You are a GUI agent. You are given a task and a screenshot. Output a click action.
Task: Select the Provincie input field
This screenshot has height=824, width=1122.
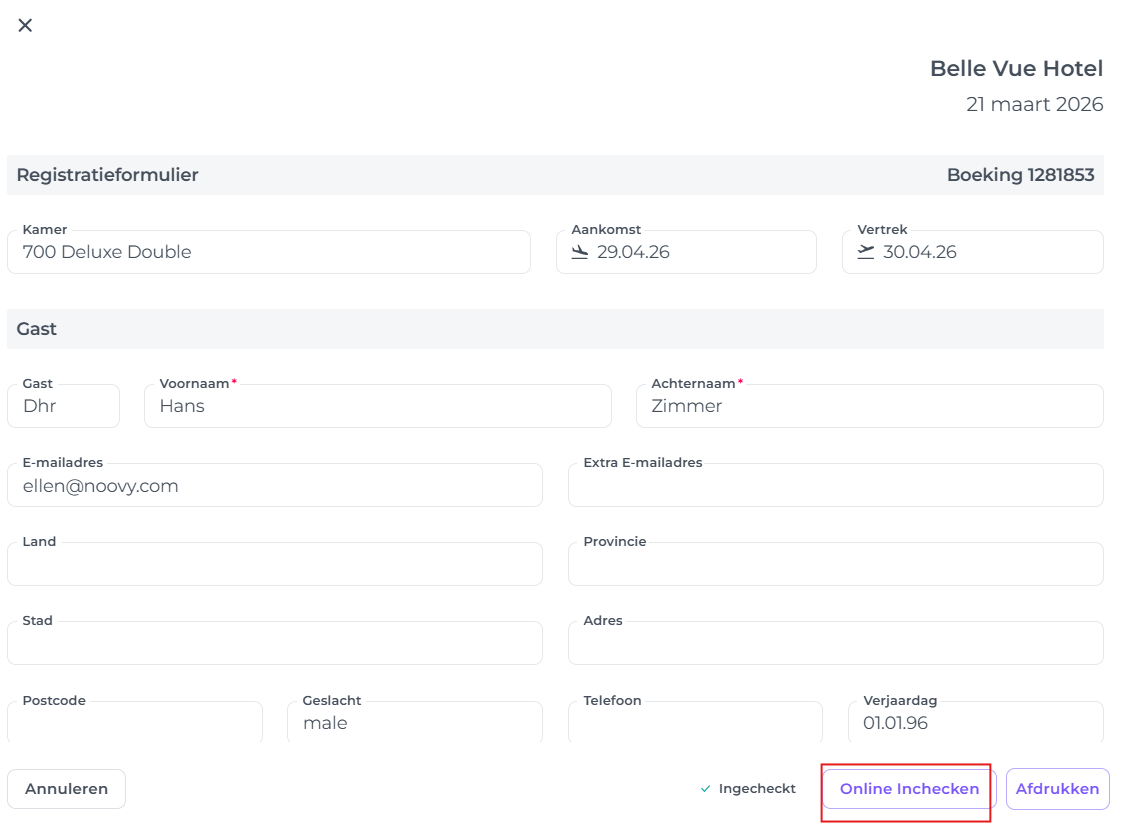click(835, 565)
